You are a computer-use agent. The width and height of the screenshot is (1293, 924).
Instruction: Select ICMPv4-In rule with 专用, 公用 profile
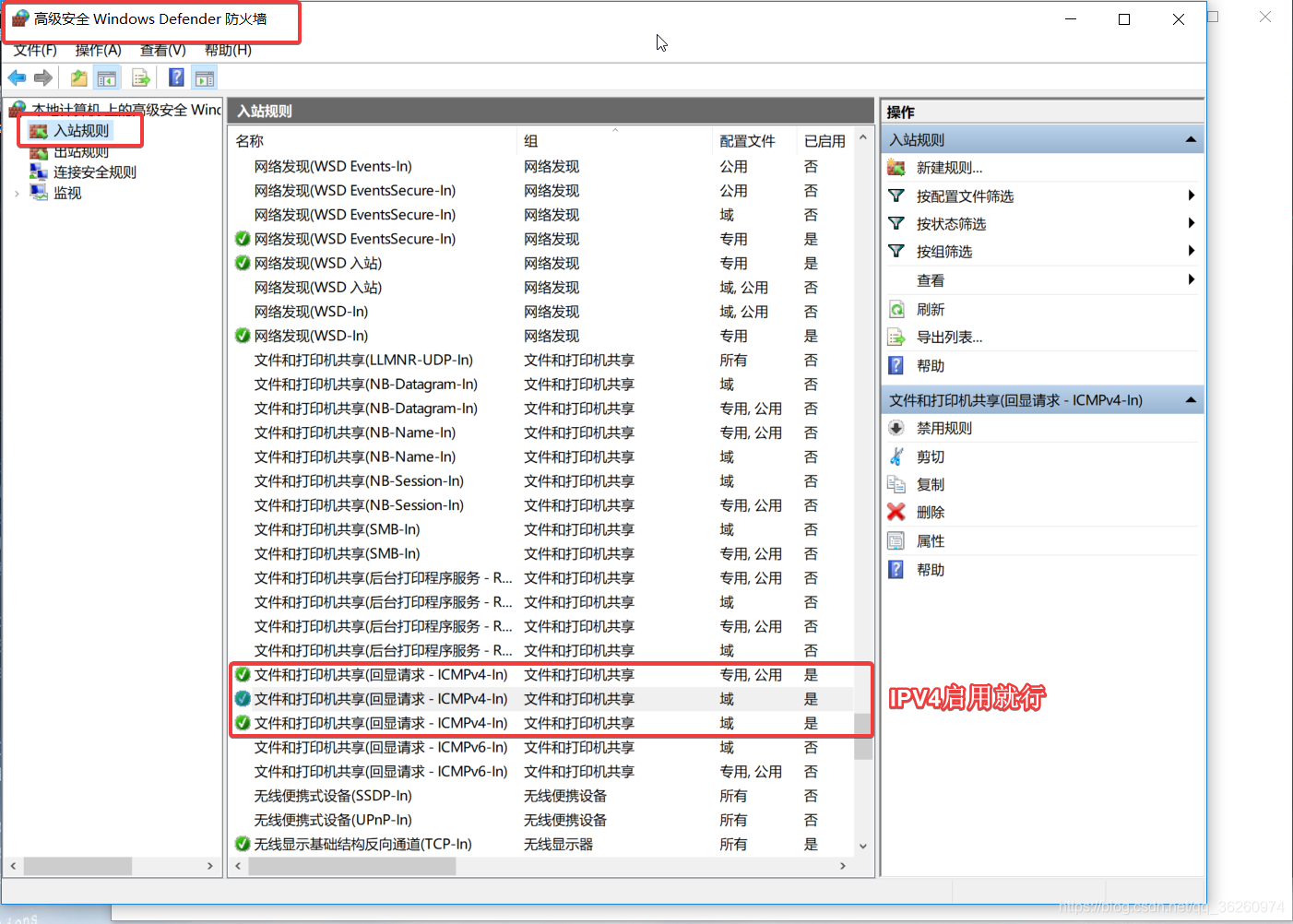tap(541, 674)
